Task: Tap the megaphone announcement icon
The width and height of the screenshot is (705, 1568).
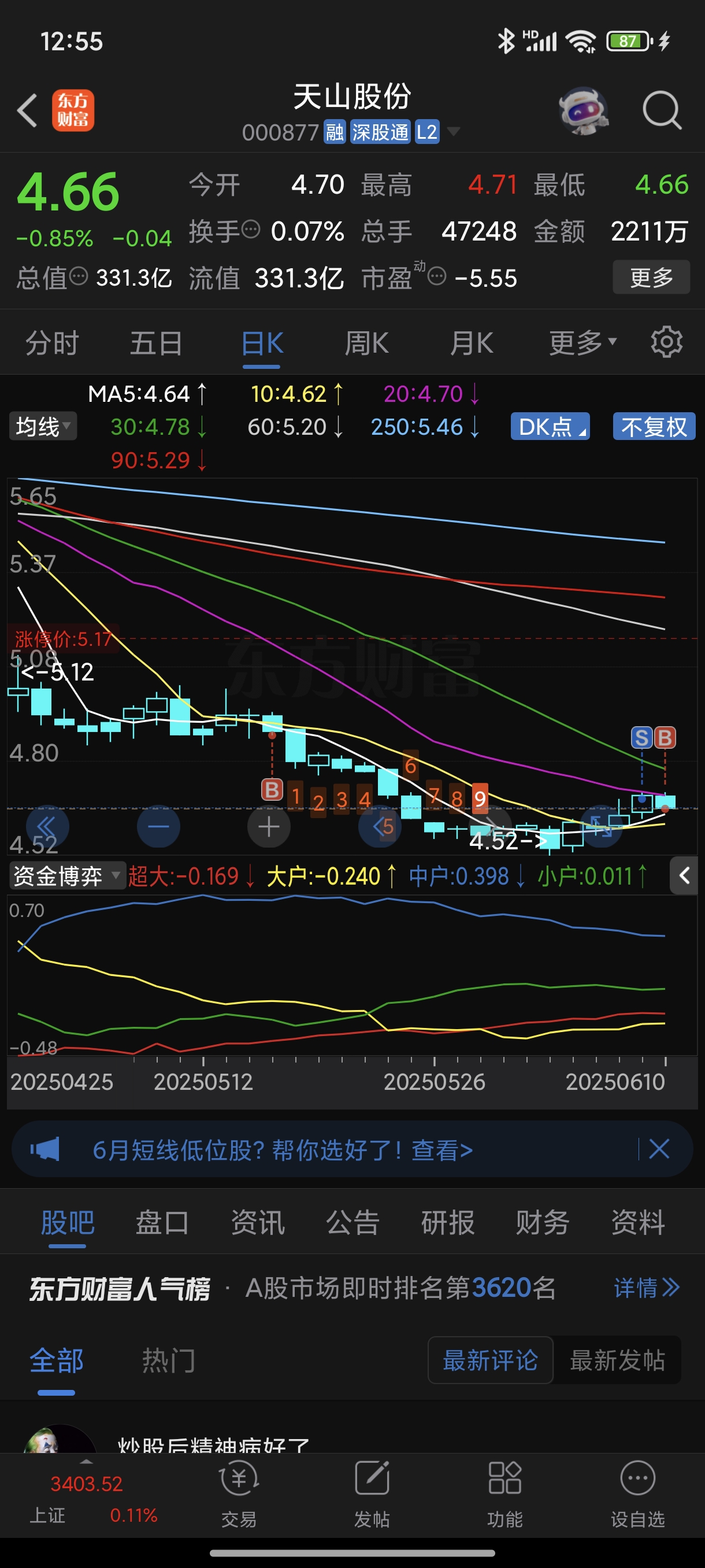Action: click(x=45, y=1149)
